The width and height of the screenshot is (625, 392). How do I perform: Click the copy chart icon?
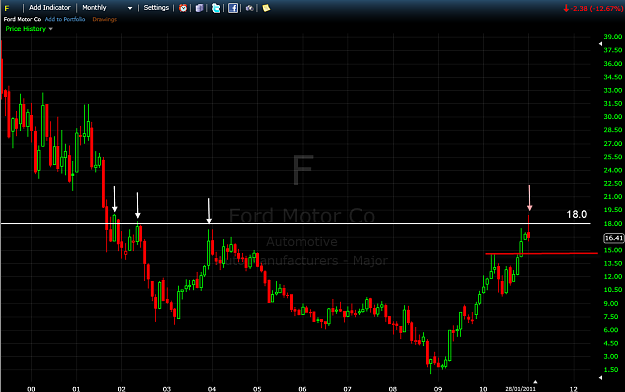[x=199, y=8]
